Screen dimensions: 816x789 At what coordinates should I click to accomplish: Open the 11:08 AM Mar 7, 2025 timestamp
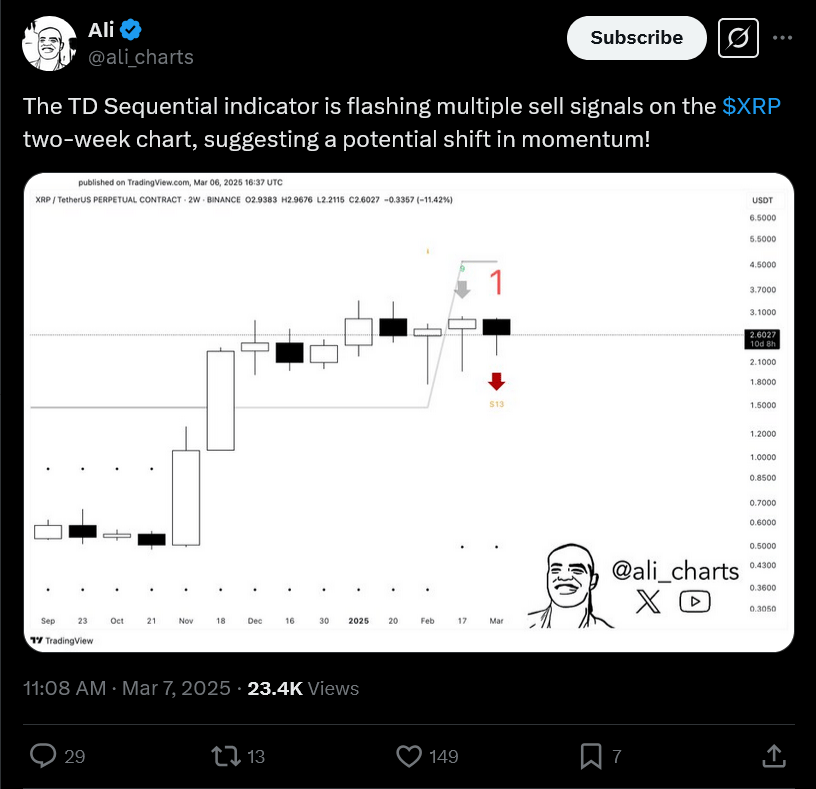(x=126, y=689)
